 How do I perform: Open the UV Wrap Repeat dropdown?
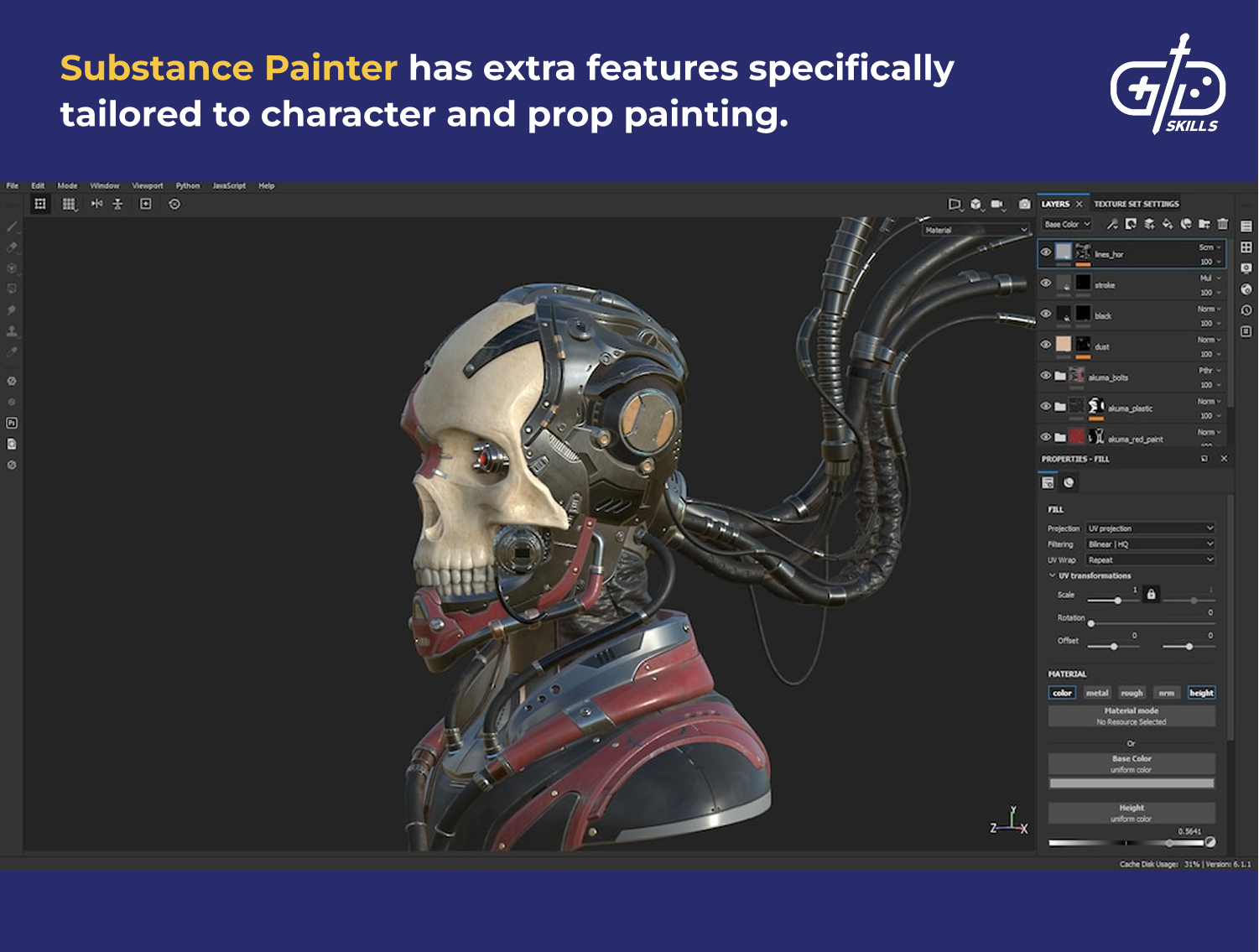coord(1151,559)
